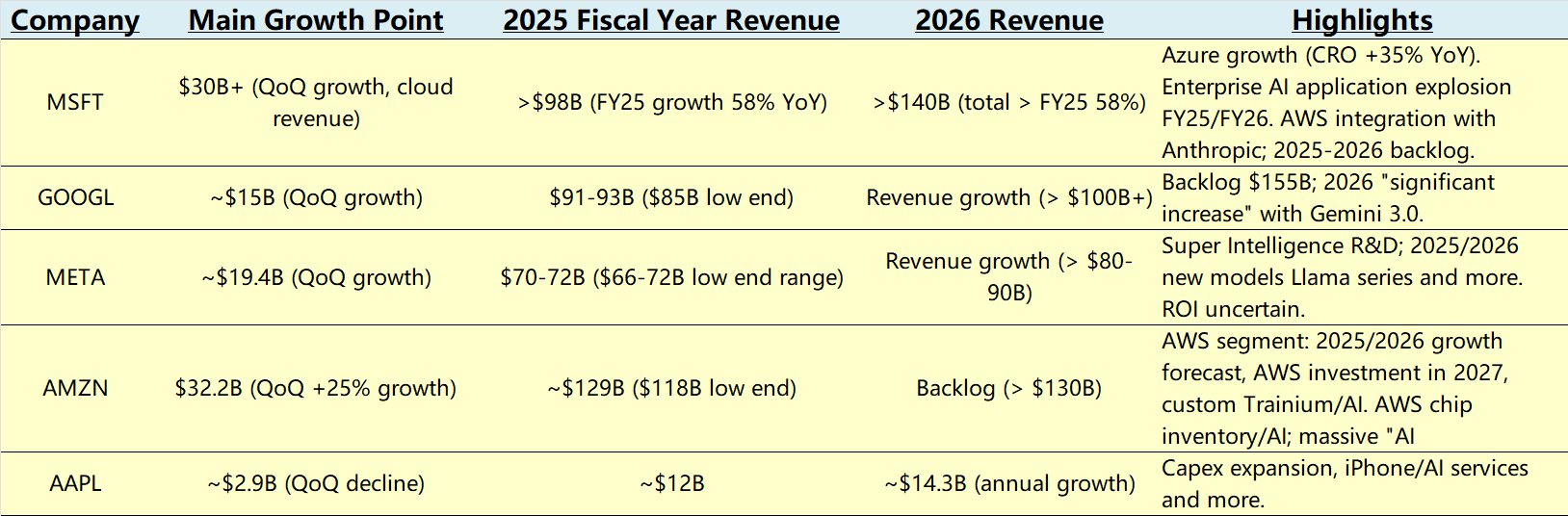Select AMZN highlights 'AWS segment' cell

(1335, 388)
